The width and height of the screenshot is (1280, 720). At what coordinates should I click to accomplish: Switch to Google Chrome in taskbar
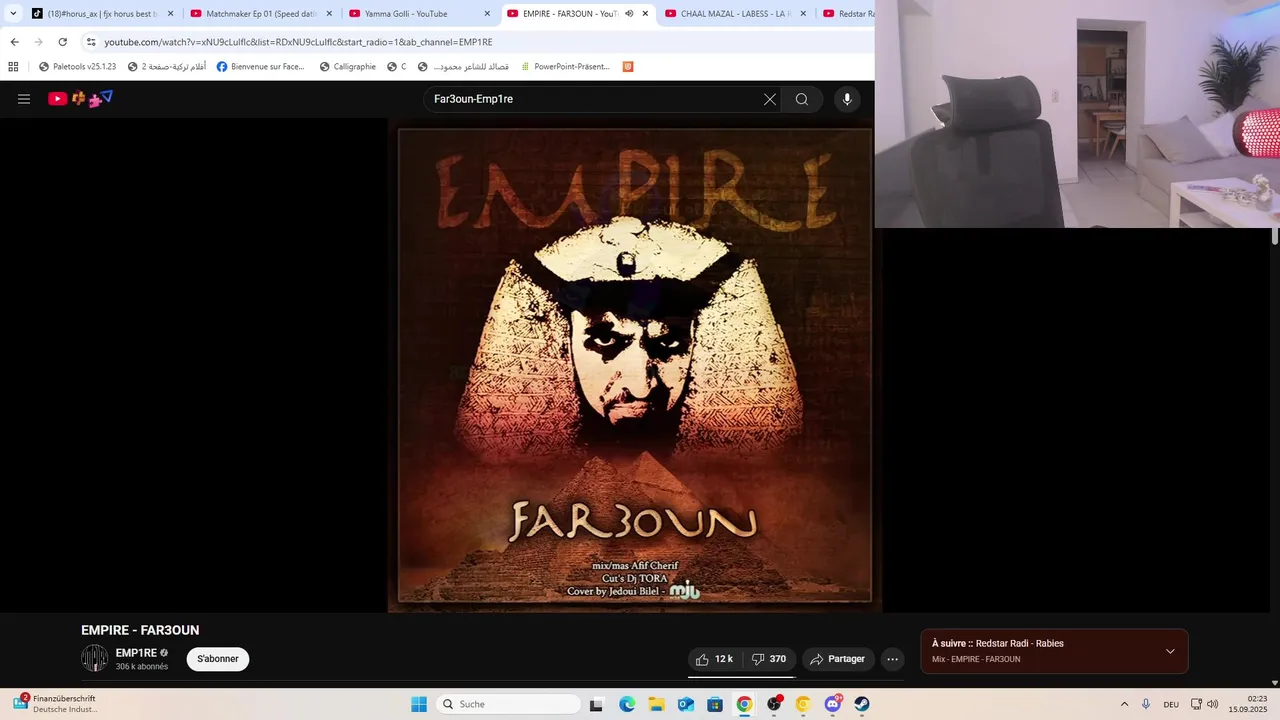tap(744, 704)
